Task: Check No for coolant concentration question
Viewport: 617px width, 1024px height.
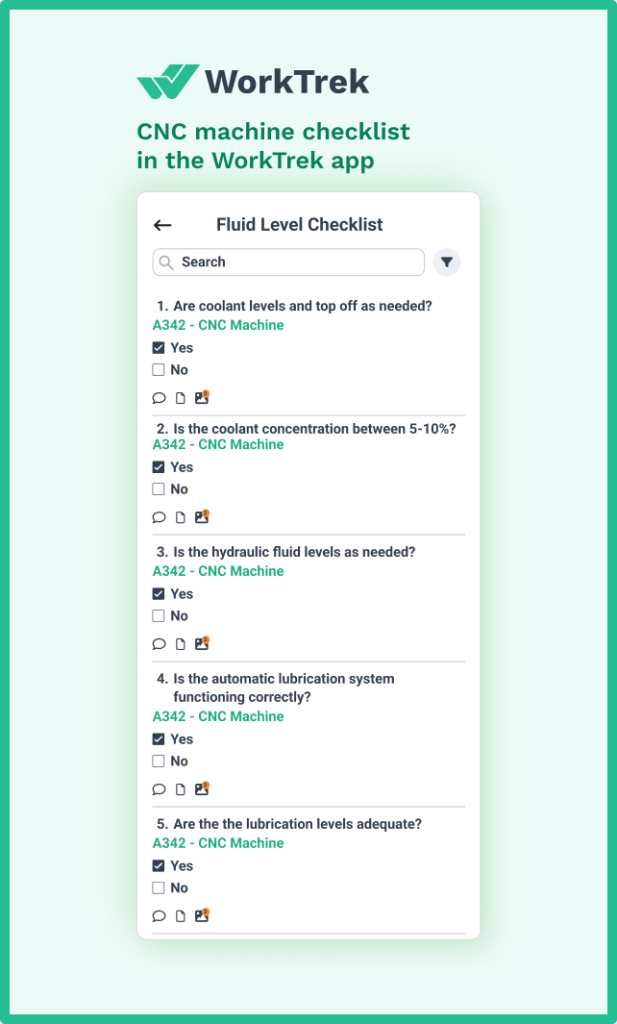Action: tap(158, 489)
